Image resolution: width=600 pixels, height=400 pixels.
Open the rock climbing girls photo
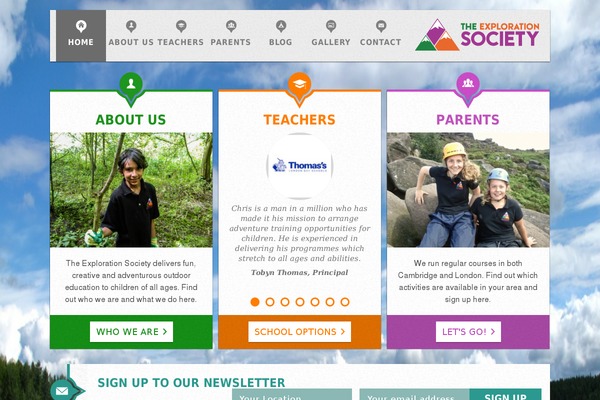[x=468, y=189]
